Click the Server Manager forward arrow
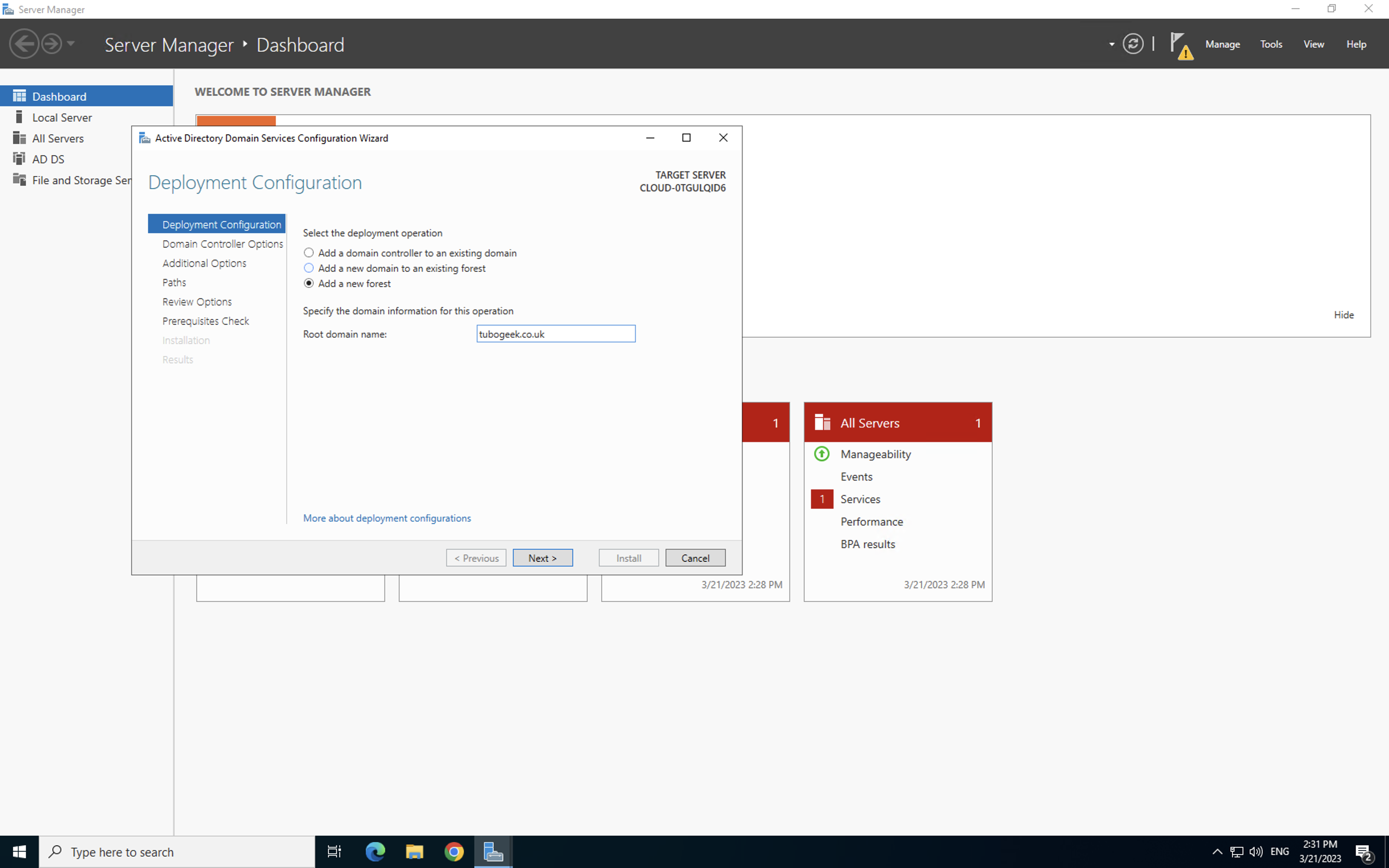The image size is (1389, 868). click(x=52, y=44)
